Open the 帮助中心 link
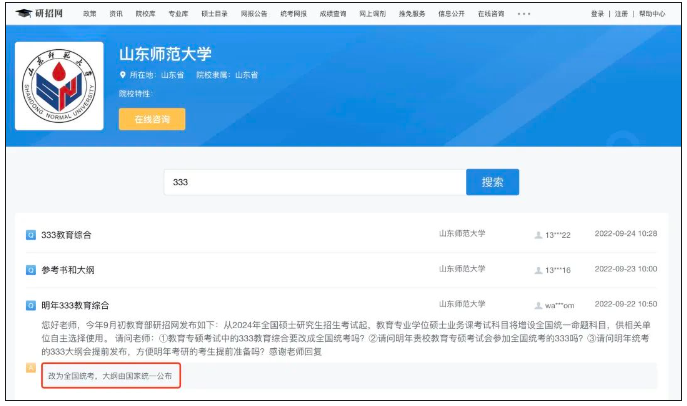687x406 pixels. (652, 13)
